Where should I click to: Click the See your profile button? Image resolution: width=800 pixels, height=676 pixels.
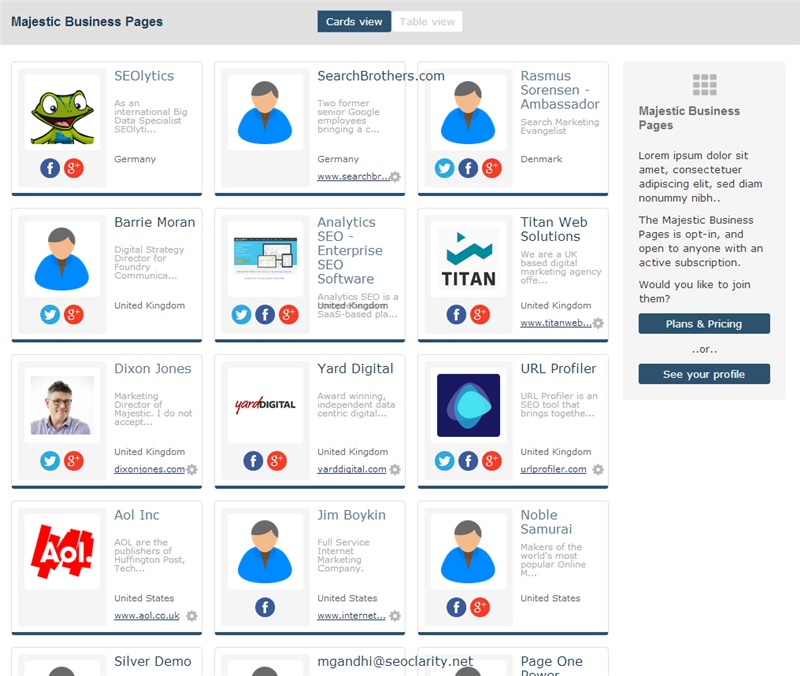click(704, 374)
